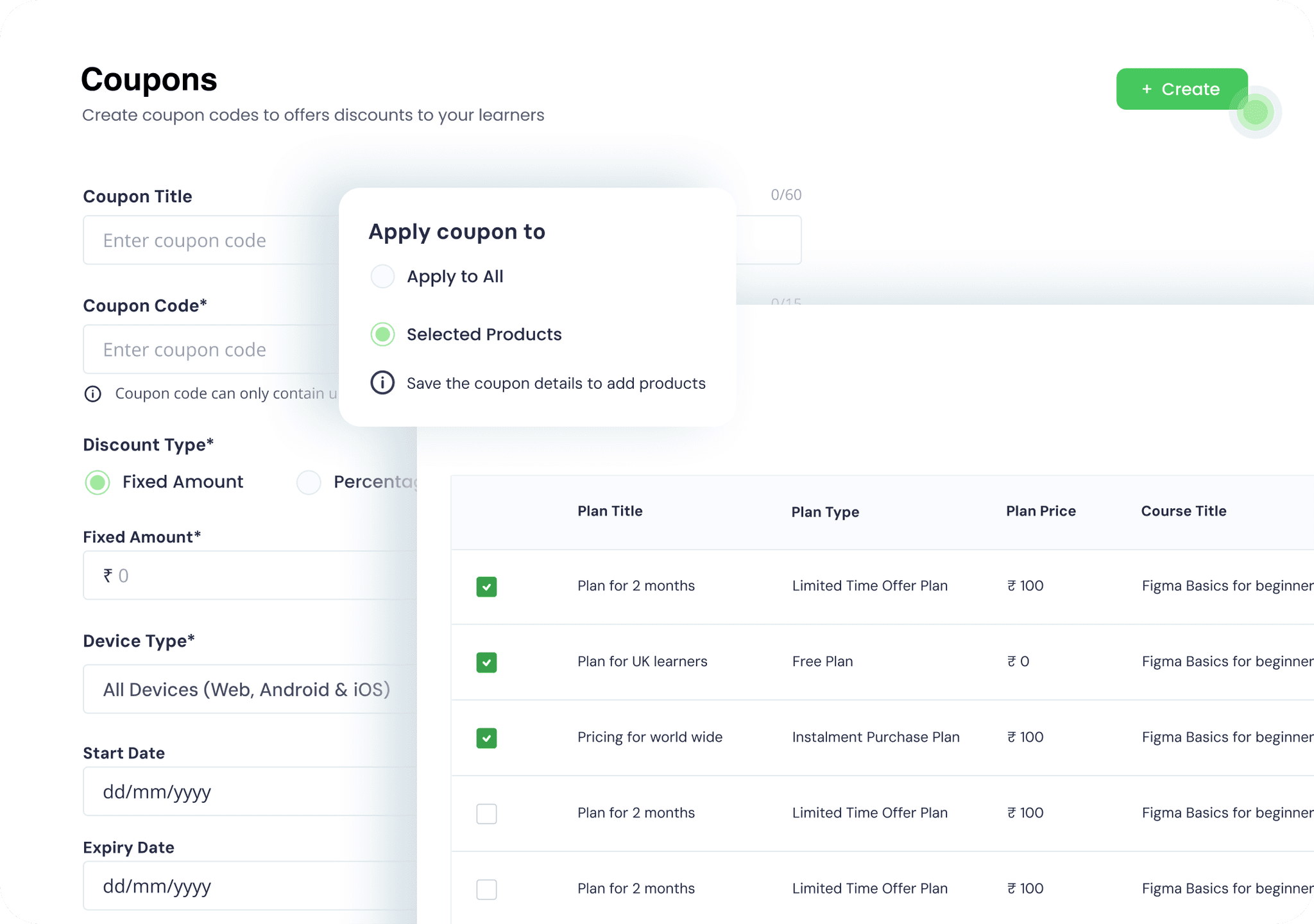This screenshot has width=1314, height=924.
Task: Check the last row Plan for 2 months checkbox
Action: [x=486, y=889]
